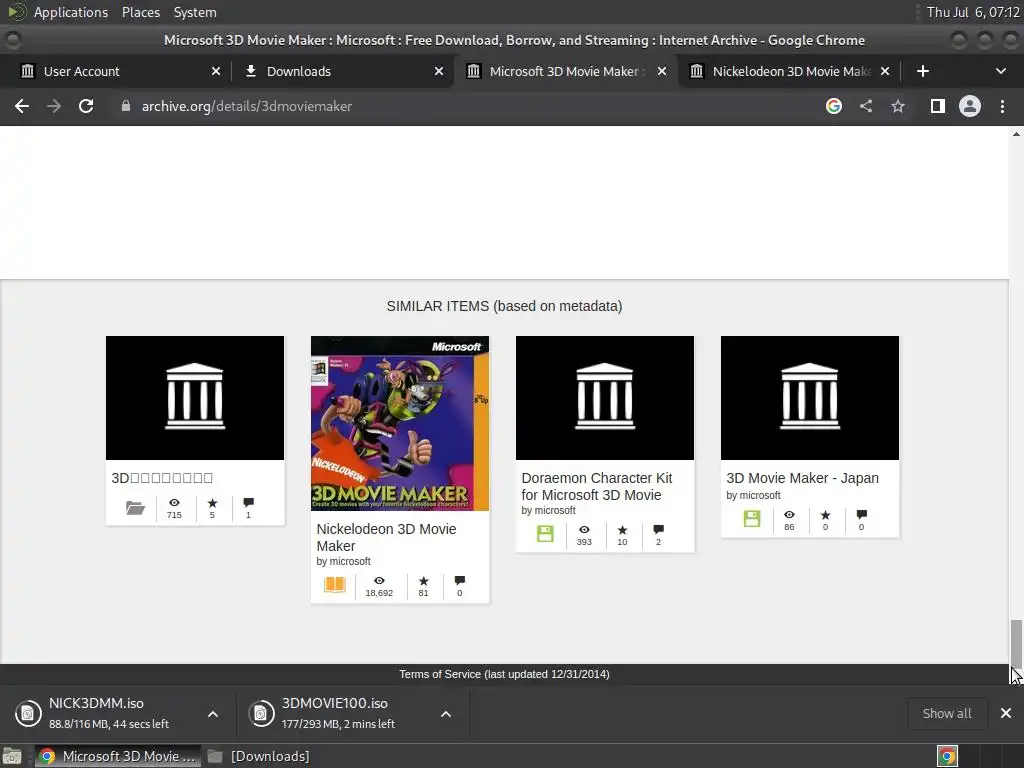Open the System menu

195,12
